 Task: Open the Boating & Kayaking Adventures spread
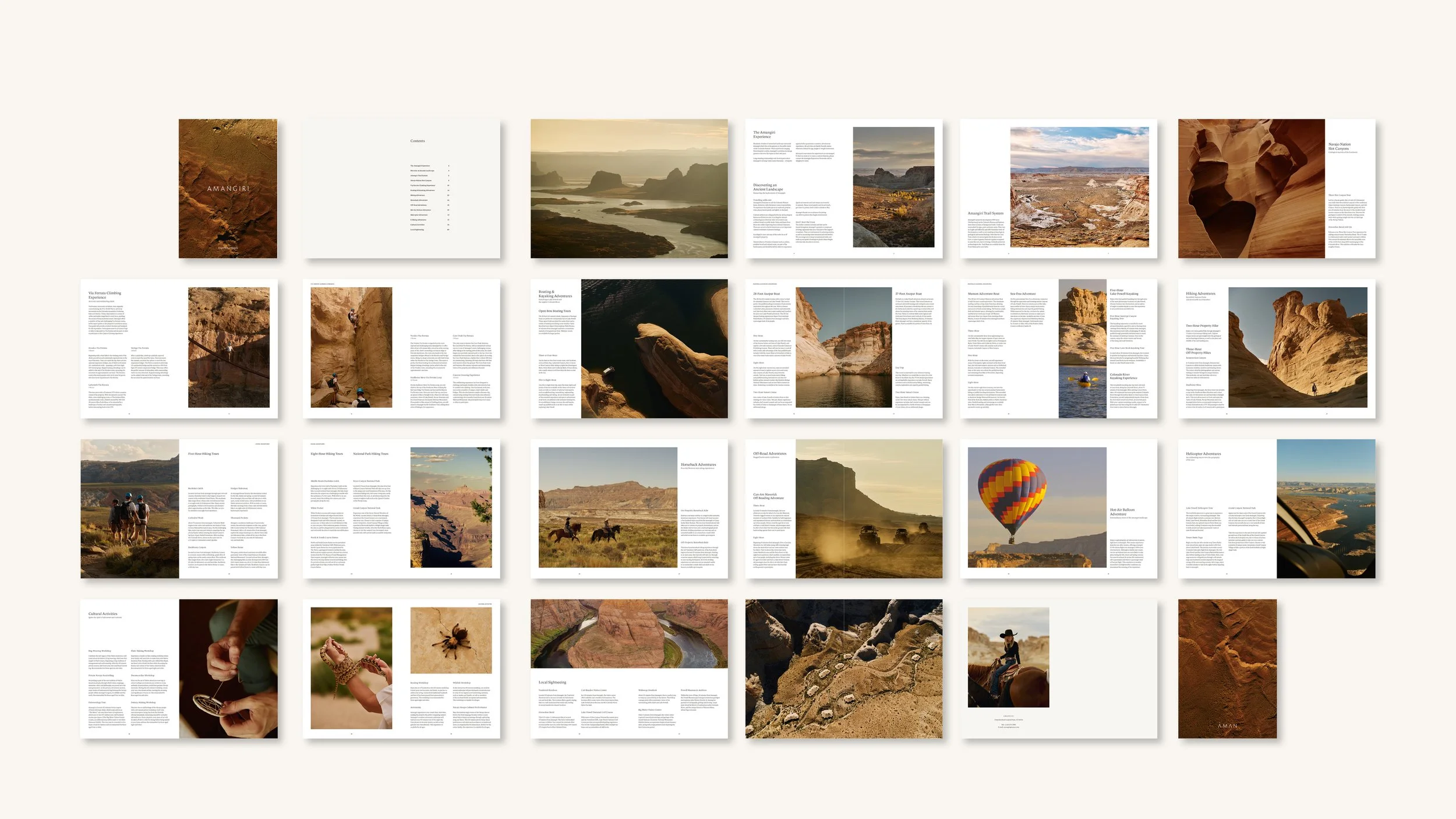(x=629, y=348)
